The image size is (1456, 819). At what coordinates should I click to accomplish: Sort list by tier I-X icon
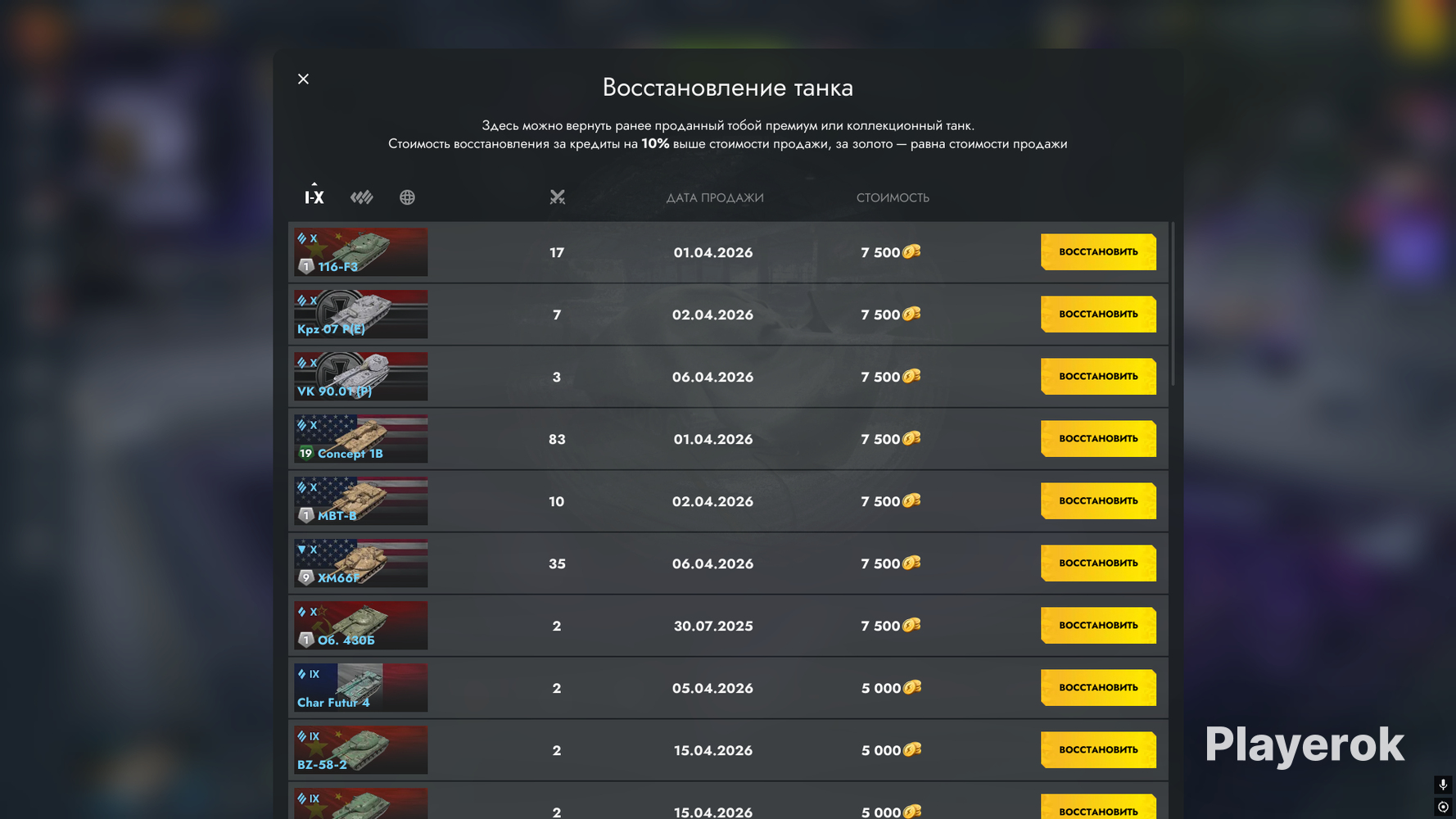314,195
